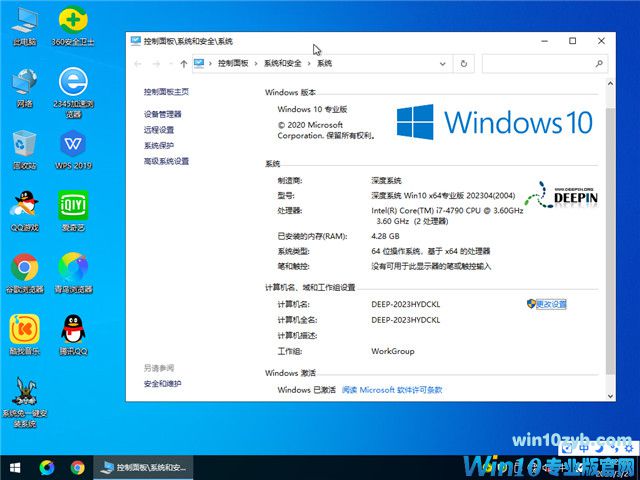Open 安全和维护 link

pos(162,384)
